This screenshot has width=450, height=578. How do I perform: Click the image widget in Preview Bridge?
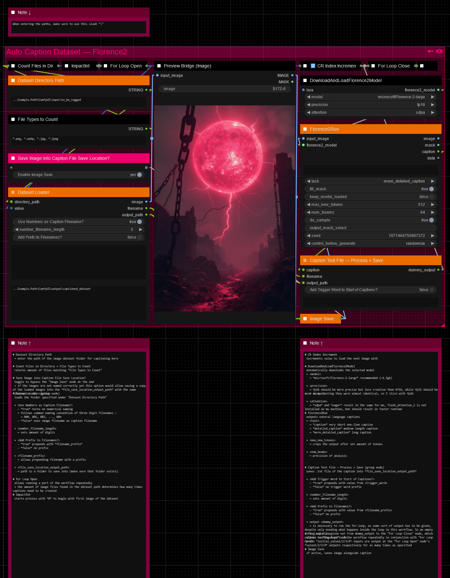[x=224, y=89]
